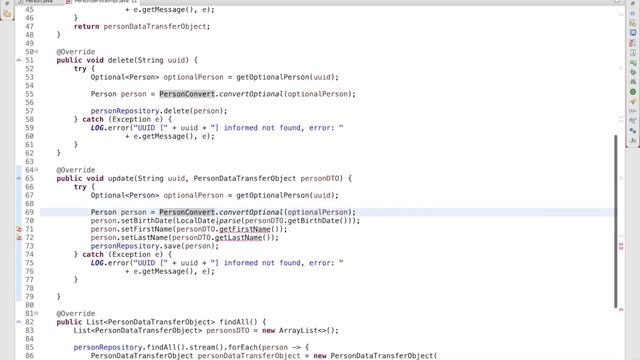Jump to the red error marks in overview ruler
Screen dimensions: 640x360
click(621, 246)
